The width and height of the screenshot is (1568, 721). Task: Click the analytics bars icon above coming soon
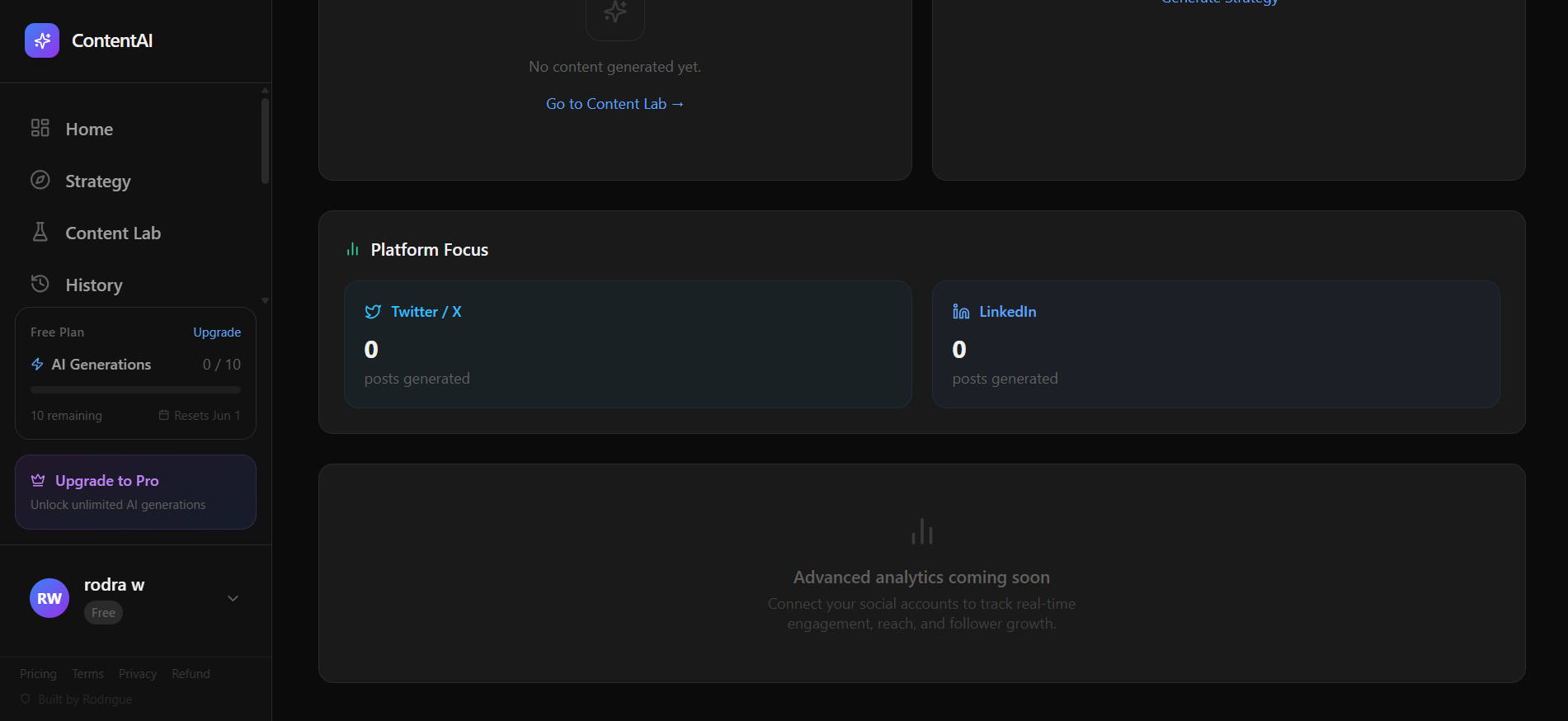click(x=922, y=531)
